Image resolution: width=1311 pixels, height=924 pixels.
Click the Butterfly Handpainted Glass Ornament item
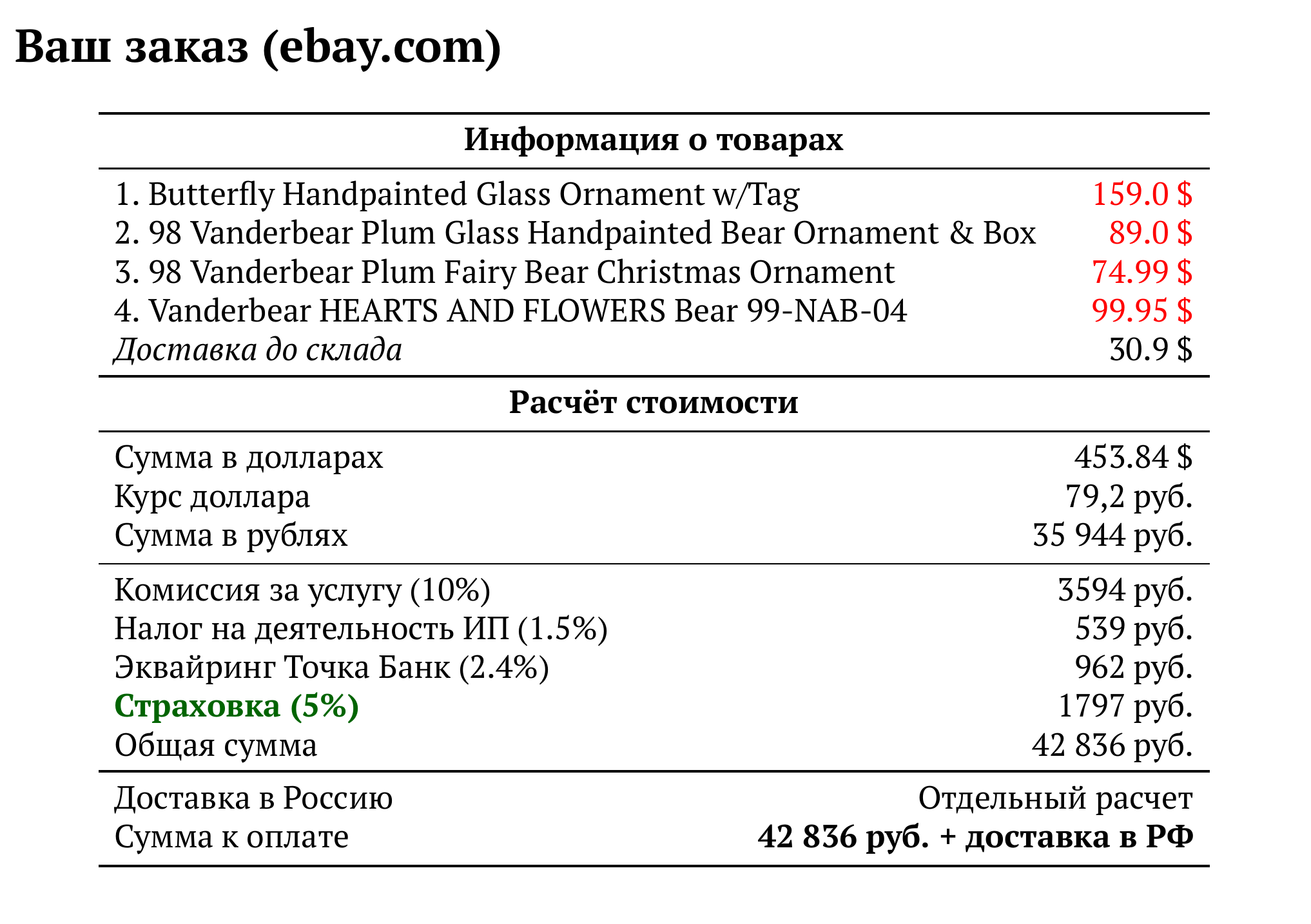(457, 195)
